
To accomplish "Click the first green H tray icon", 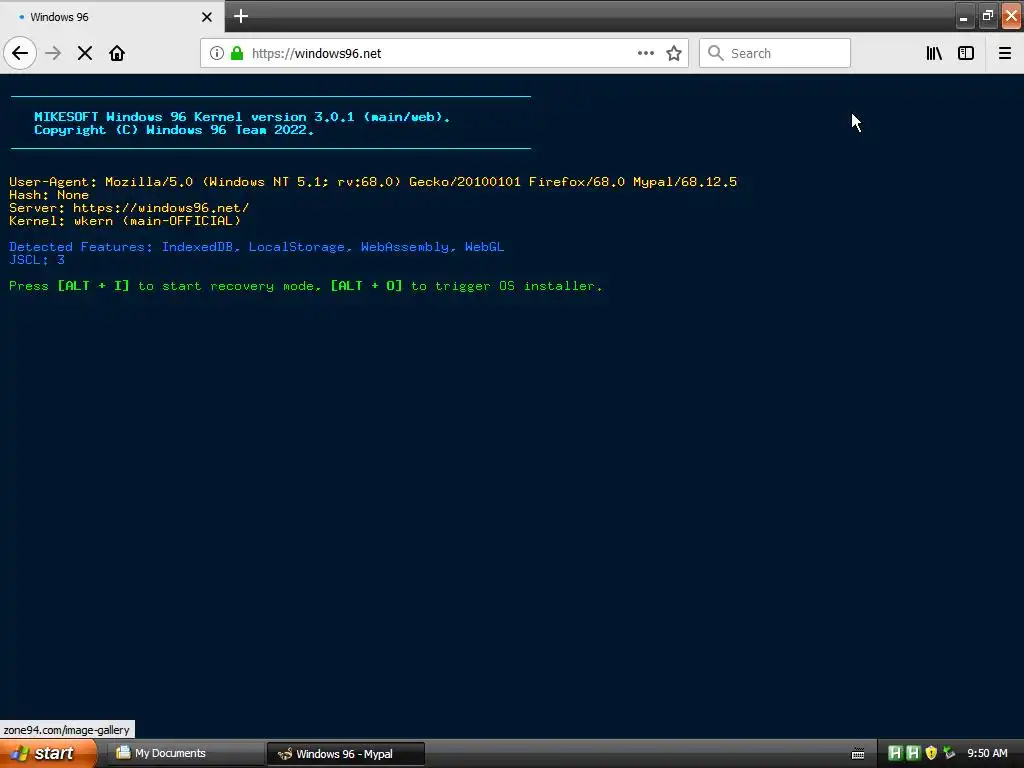I will pyautogui.click(x=895, y=753).
